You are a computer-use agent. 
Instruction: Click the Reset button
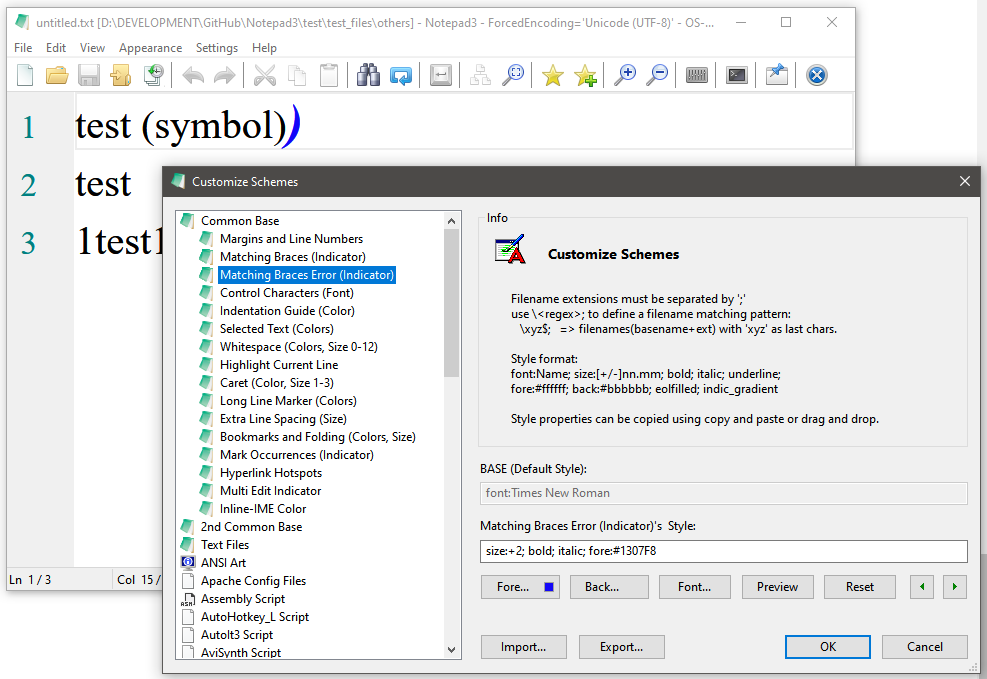pos(860,586)
